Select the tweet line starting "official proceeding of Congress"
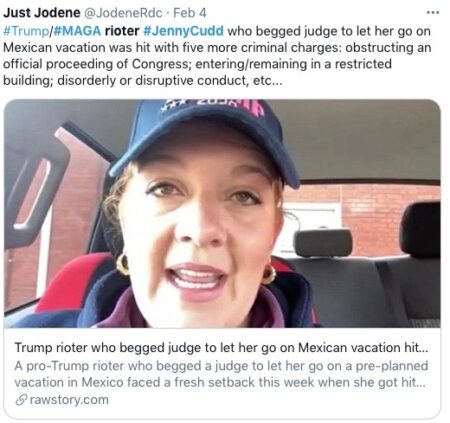Screen dimensions: 450x423 [x=197, y=64]
